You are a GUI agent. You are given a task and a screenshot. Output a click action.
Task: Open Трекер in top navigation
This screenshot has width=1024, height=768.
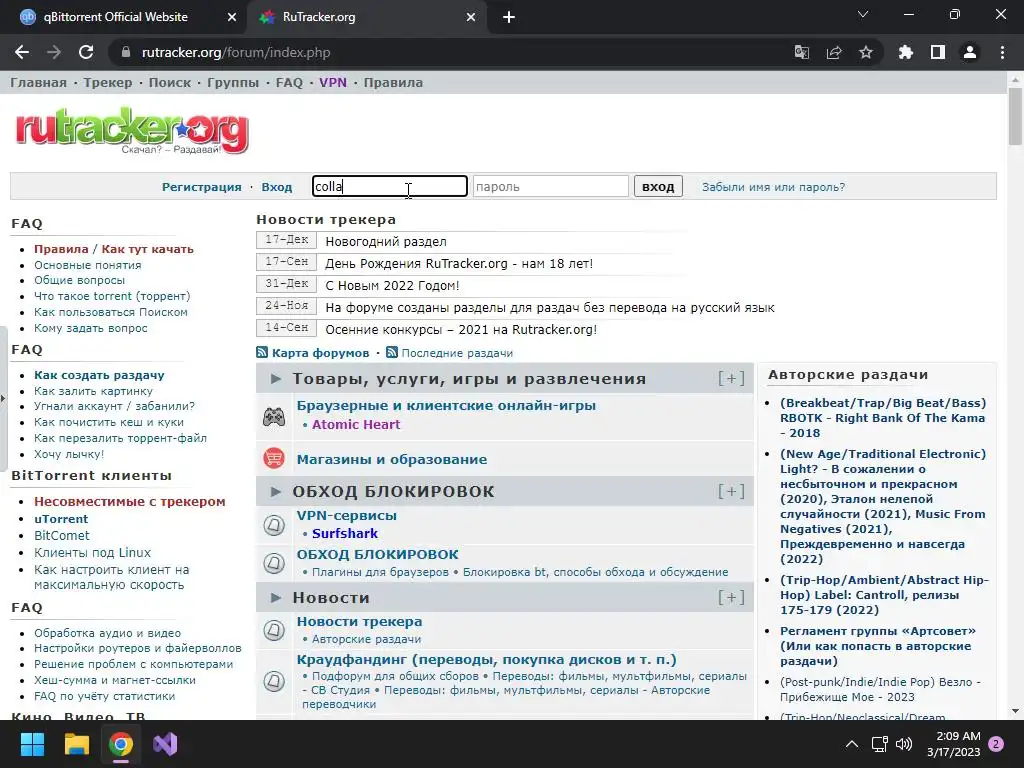[108, 82]
